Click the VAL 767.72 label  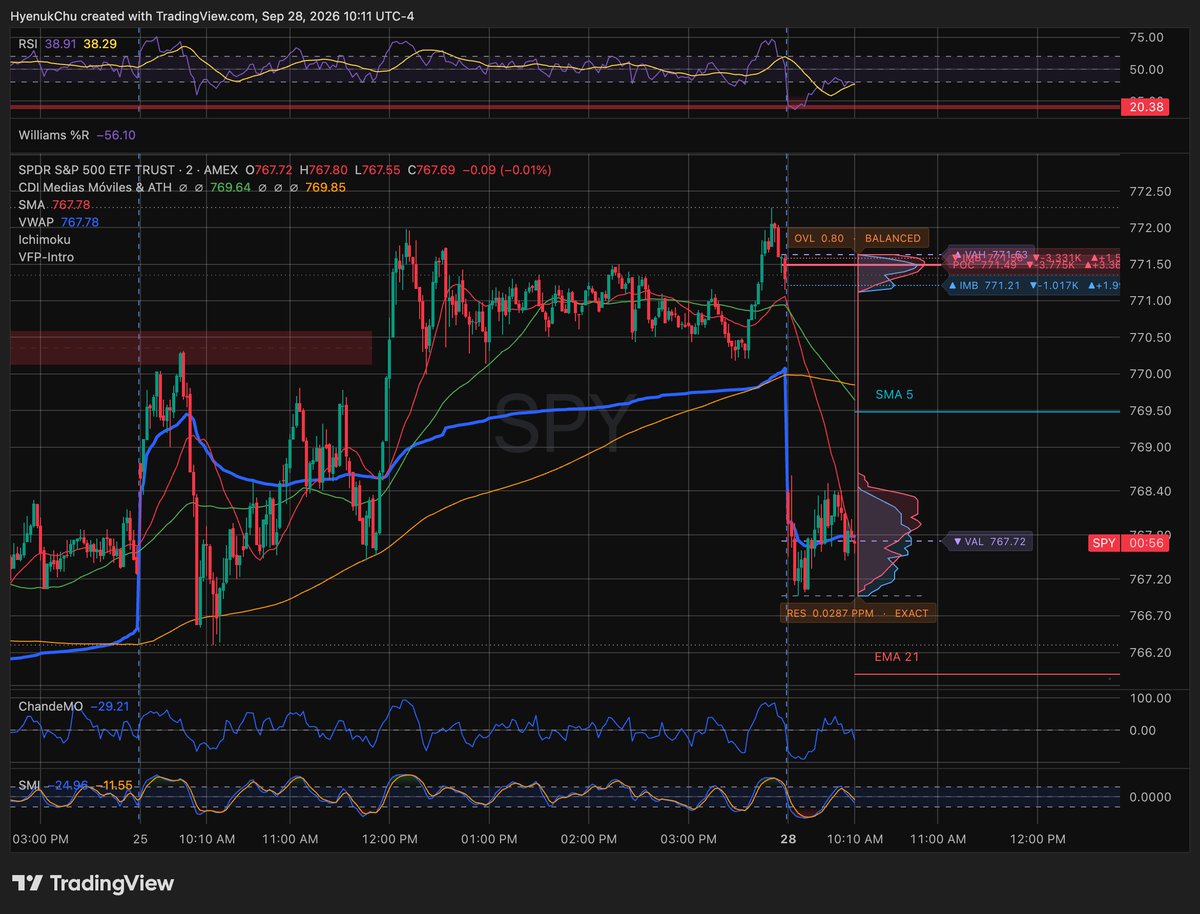click(x=990, y=542)
